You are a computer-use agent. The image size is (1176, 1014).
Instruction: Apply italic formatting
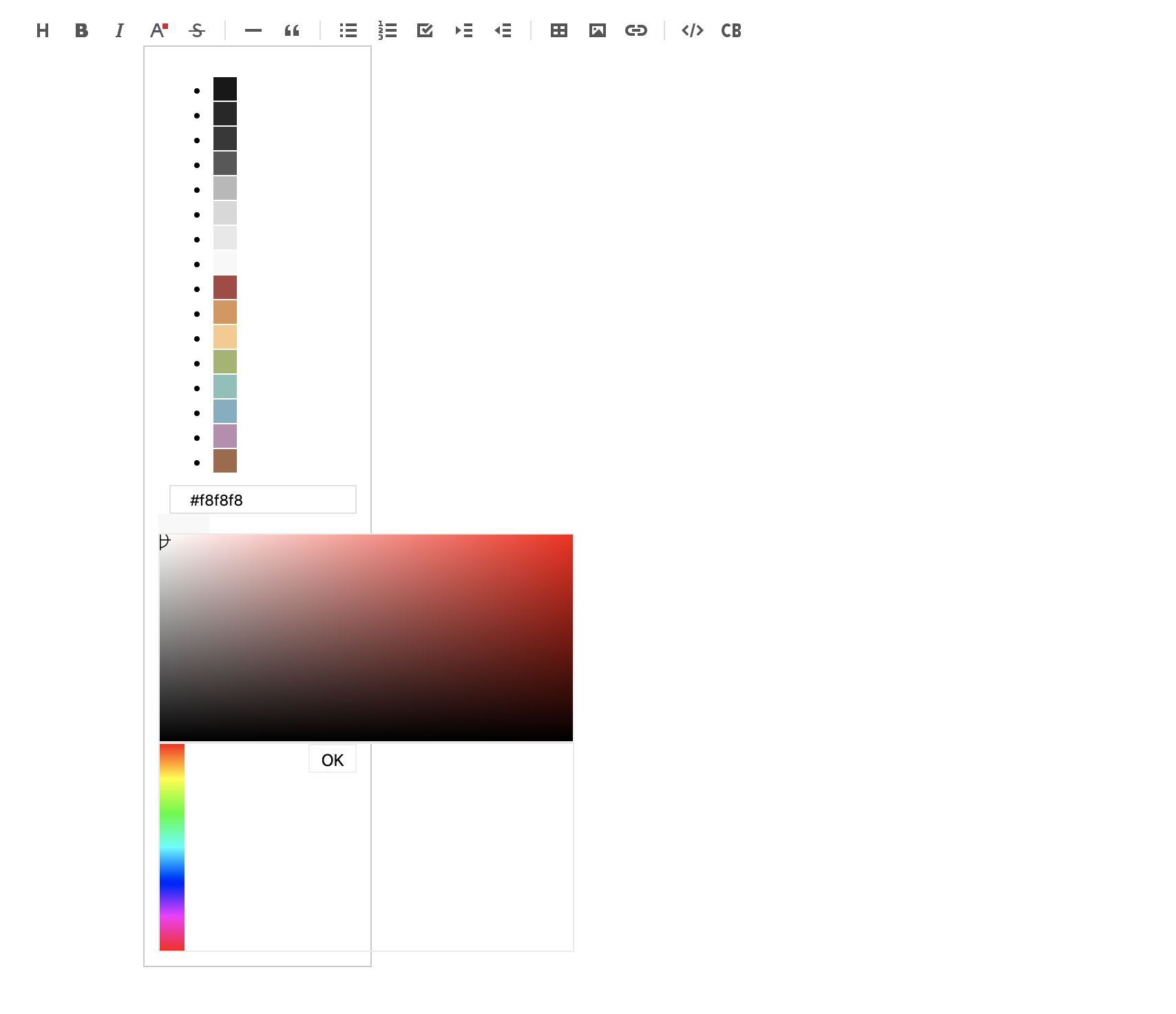coord(119,30)
